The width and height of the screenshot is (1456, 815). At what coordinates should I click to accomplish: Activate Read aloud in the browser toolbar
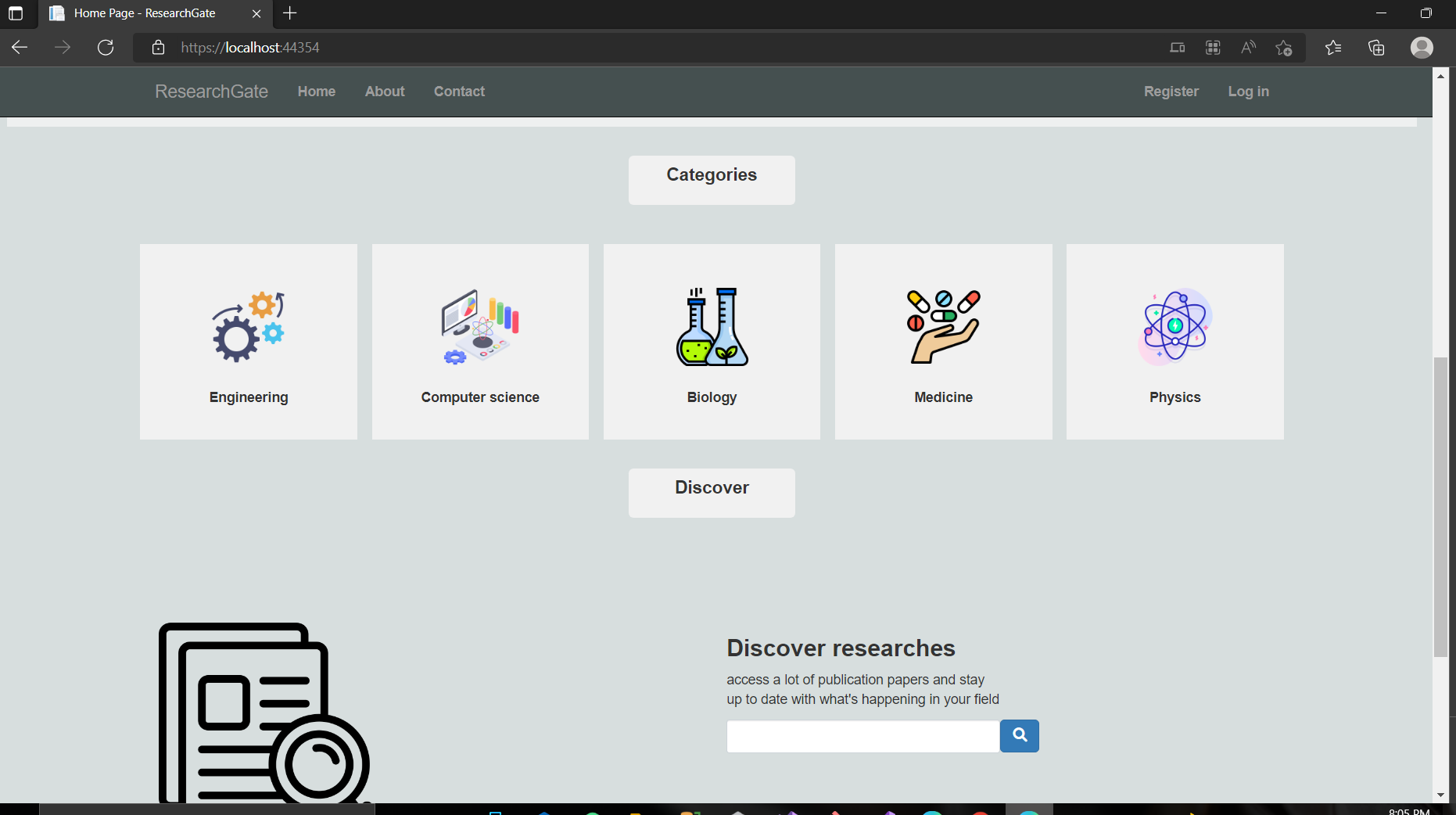[1247, 48]
